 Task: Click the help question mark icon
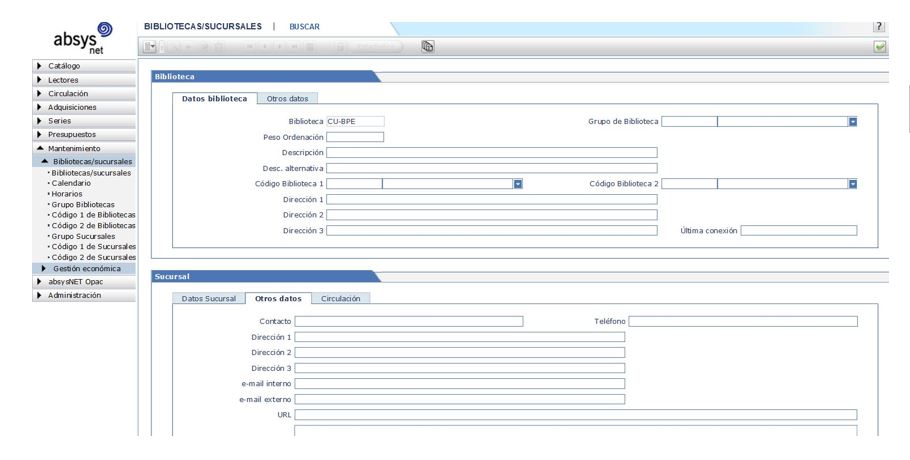(x=879, y=25)
